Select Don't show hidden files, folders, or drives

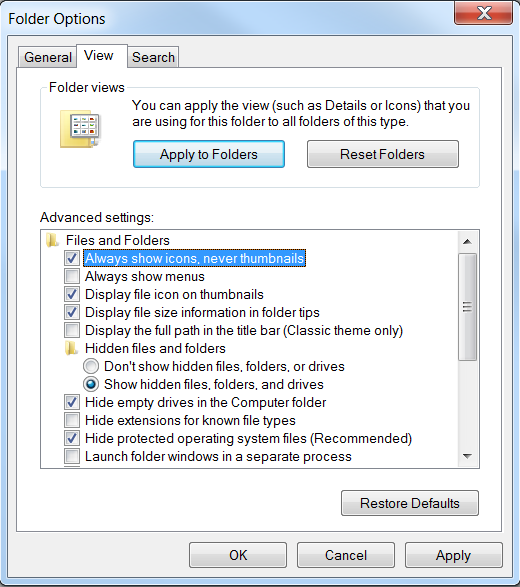click(91, 366)
